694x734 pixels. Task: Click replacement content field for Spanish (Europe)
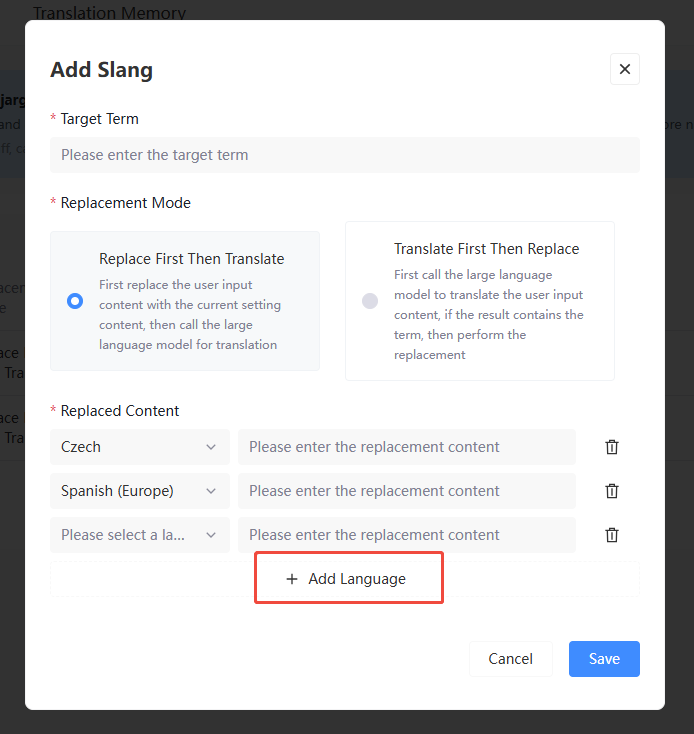[407, 491]
